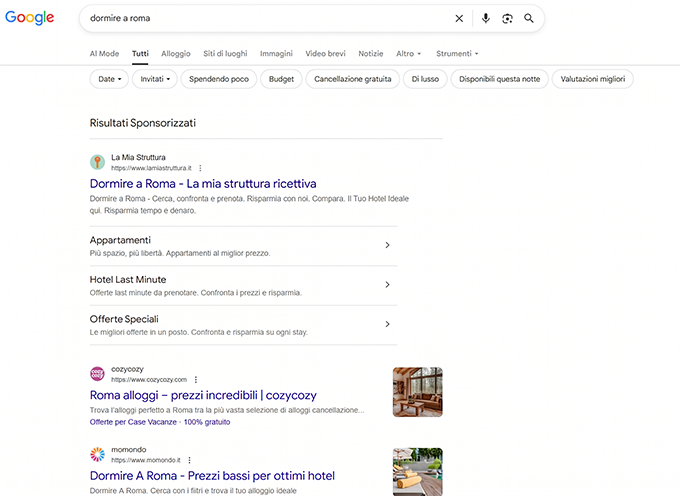This screenshot has height=496, width=680.
Task: Apply the Spendendo poco filter chip
Action: pyautogui.click(x=219, y=79)
